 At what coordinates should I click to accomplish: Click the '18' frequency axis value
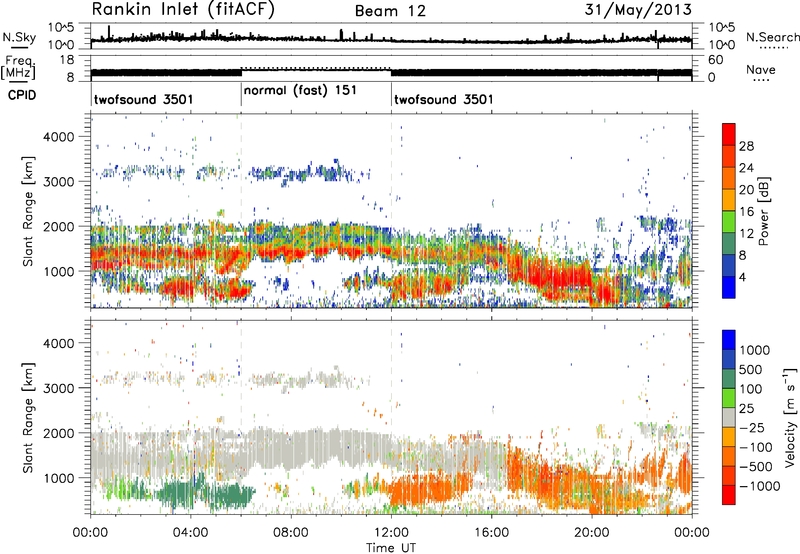(x=67, y=60)
